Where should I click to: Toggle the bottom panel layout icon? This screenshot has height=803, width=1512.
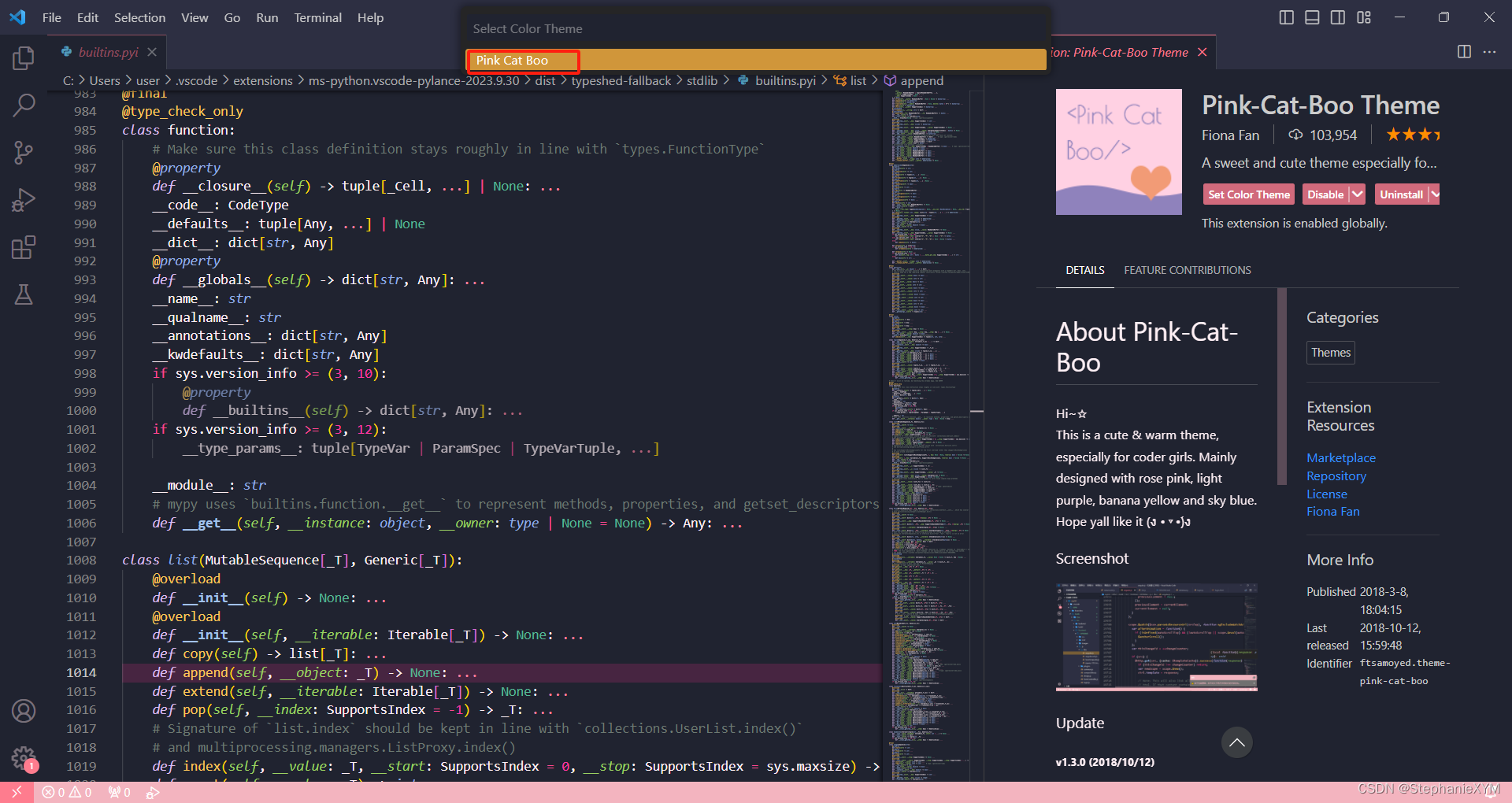[x=1312, y=17]
